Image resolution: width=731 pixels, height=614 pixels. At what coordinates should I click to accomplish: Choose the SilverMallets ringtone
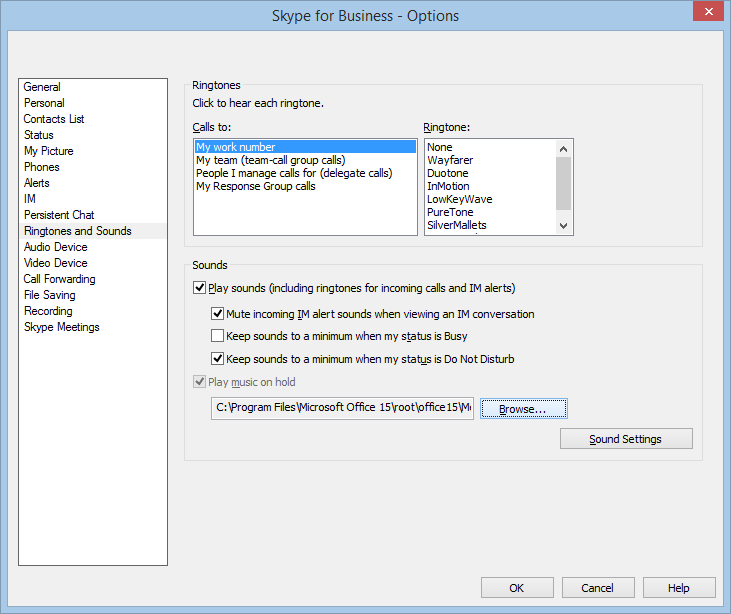457,225
